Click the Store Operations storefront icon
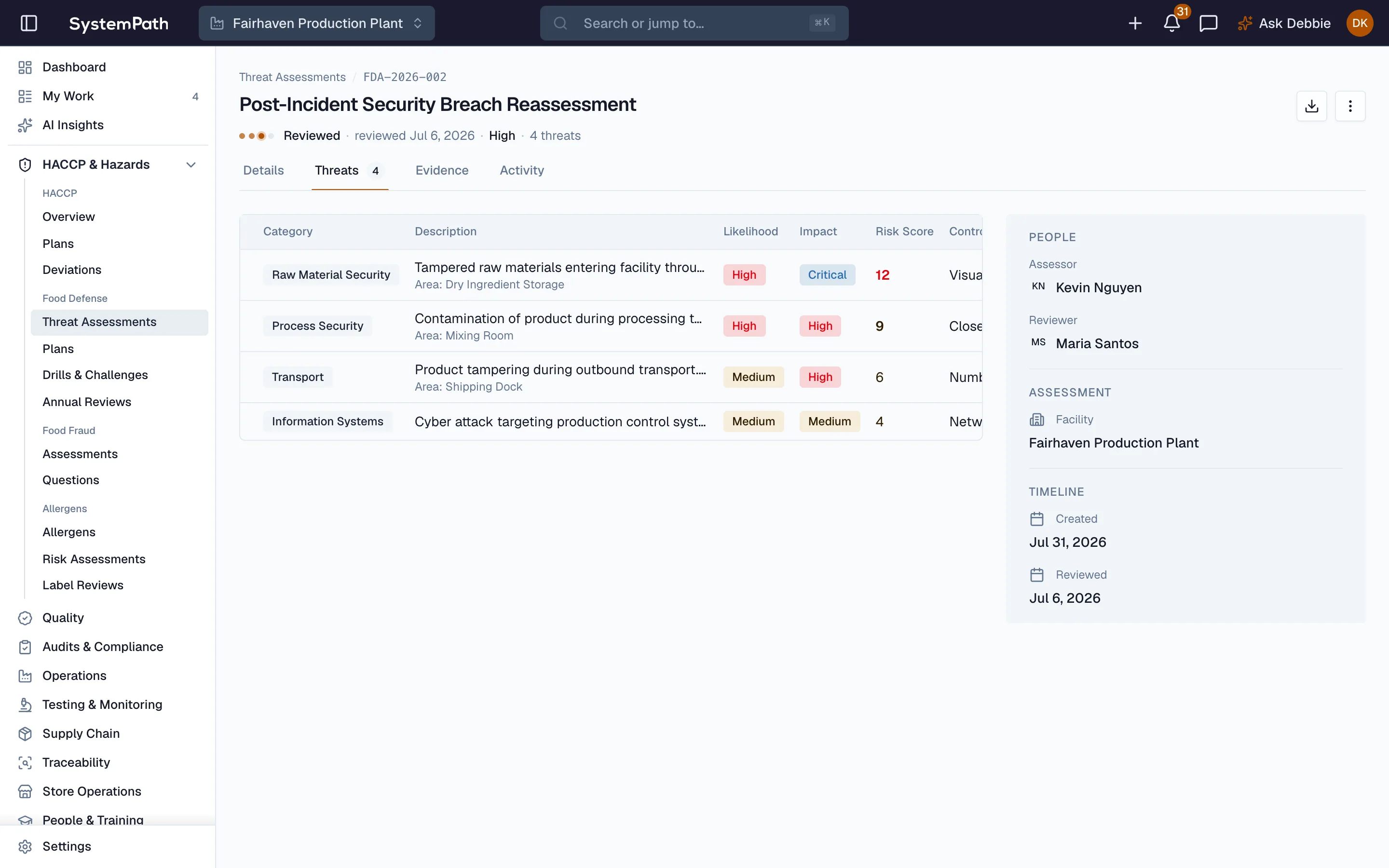This screenshot has width=1389, height=868. [x=25, y=791]
